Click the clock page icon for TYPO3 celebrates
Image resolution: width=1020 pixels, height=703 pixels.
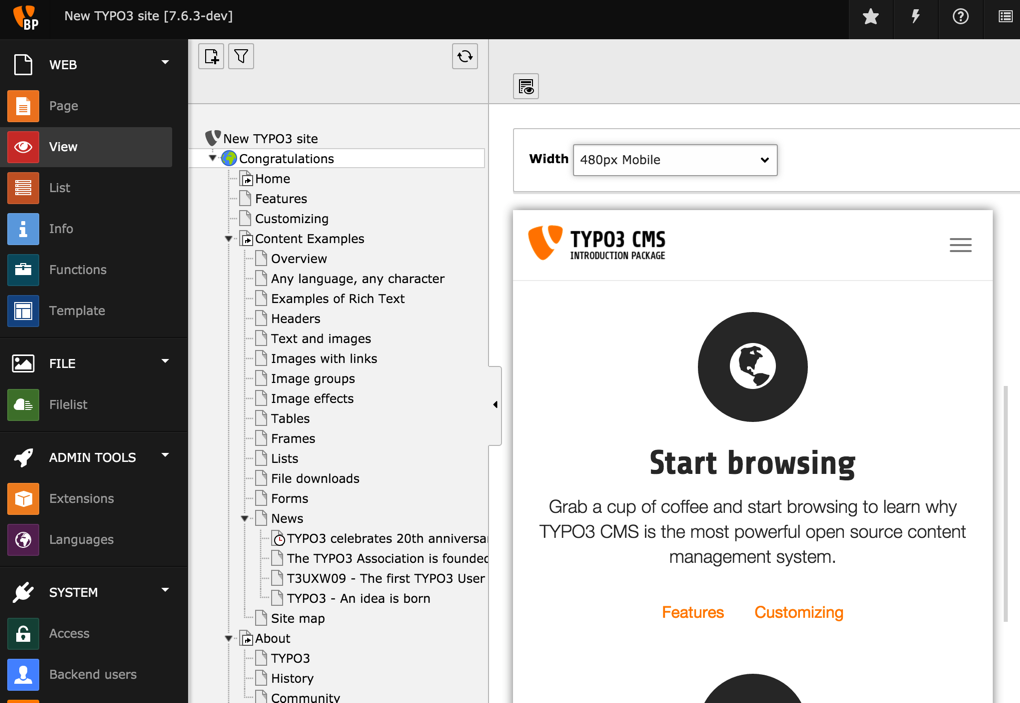(278, 538)
